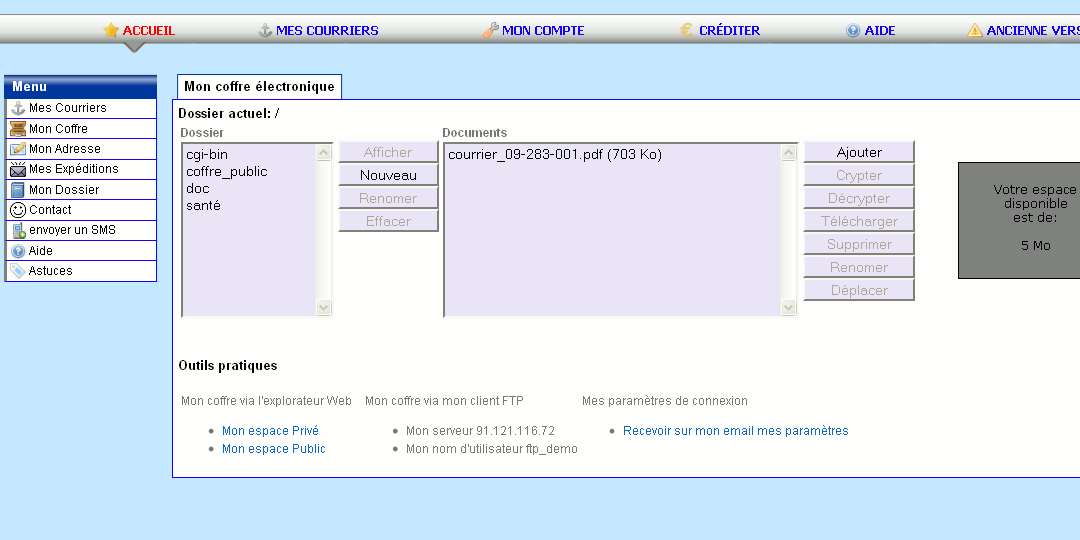Click the Crypter button
The height and width of the screenshot is (540, 1080).
tap(859, 176)
